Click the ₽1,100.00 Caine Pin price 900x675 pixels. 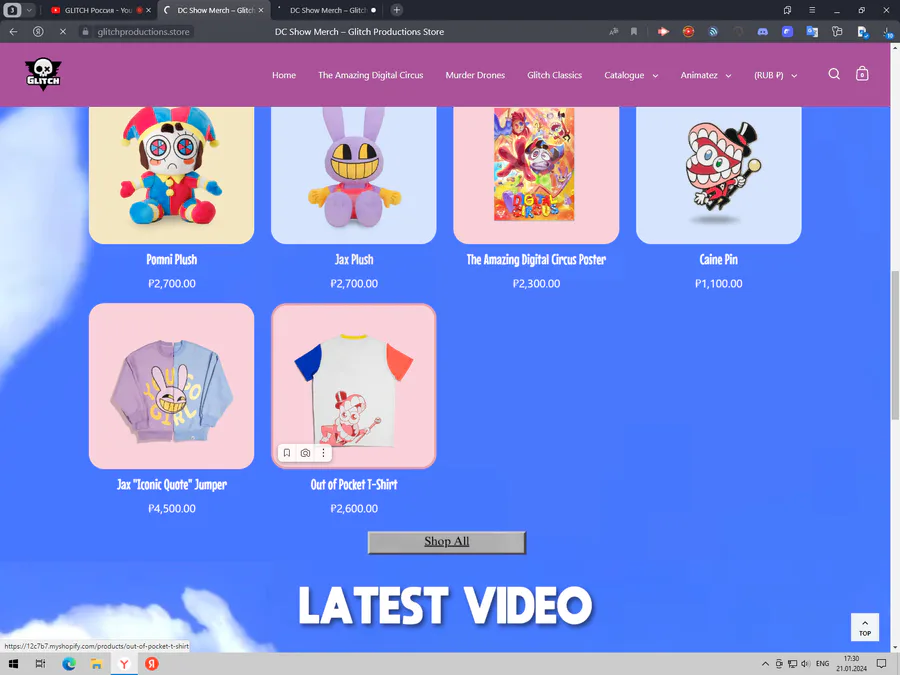[x=719, y=284]
